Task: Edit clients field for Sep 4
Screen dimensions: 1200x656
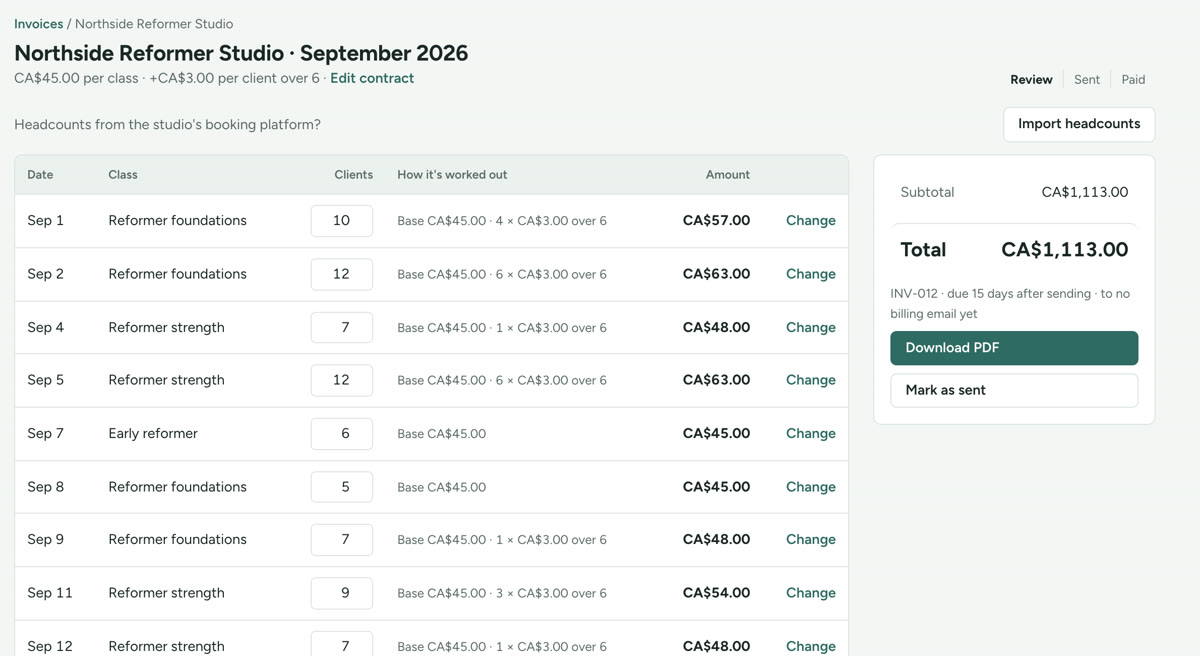Action: pyautogui.click(x=341, y=327)
